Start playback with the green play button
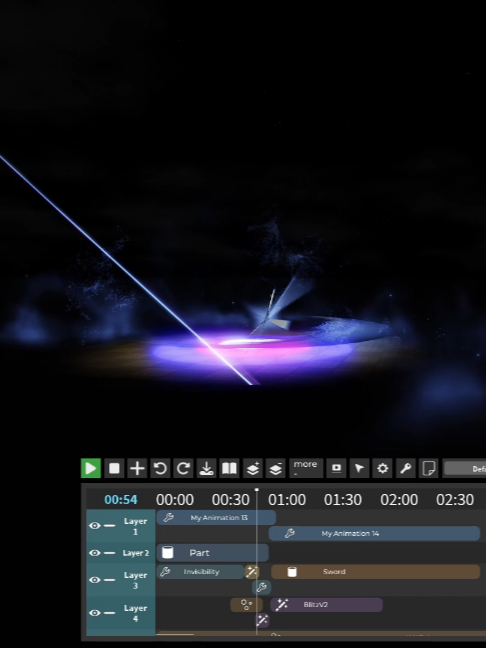Image resolution: width=486 pixels, height=648 pixels. [x=91, y=468]
